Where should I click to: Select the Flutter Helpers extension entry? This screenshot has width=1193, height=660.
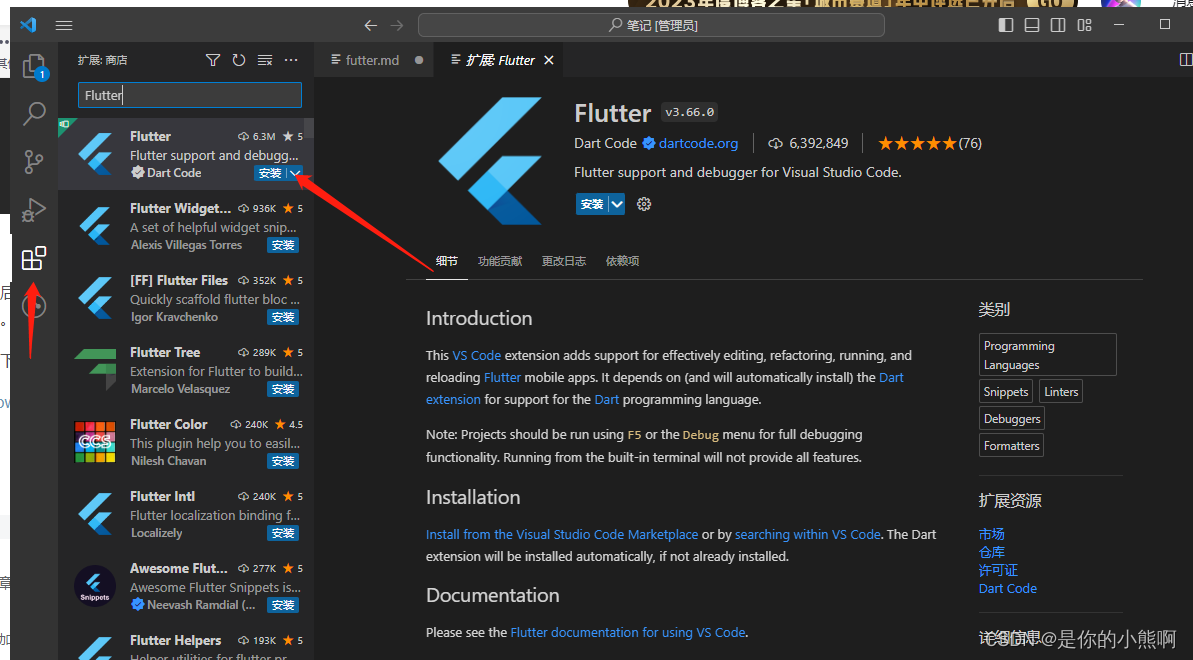pos(186,642)
